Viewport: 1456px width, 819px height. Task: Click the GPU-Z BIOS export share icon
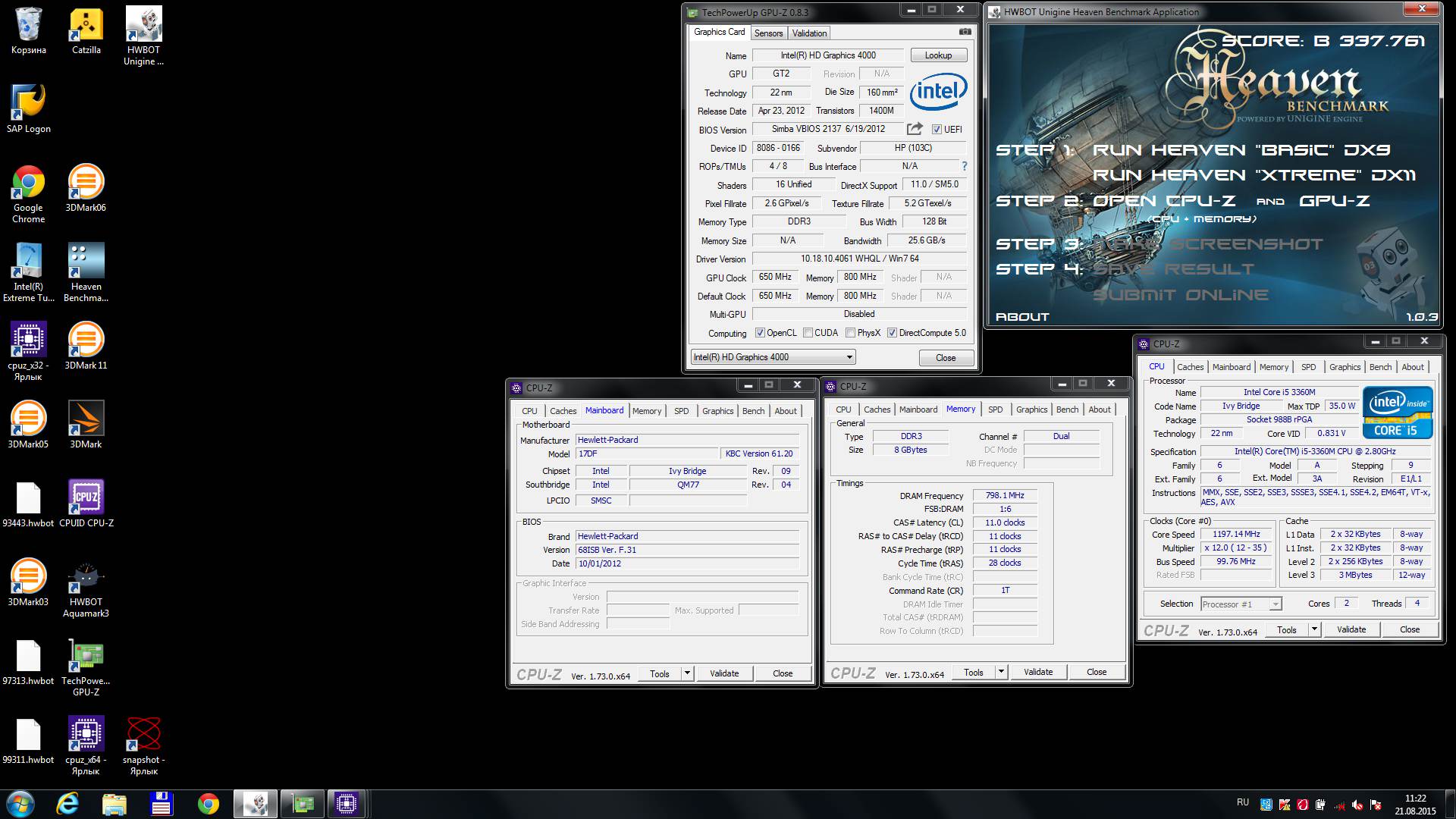coord(915,129)
